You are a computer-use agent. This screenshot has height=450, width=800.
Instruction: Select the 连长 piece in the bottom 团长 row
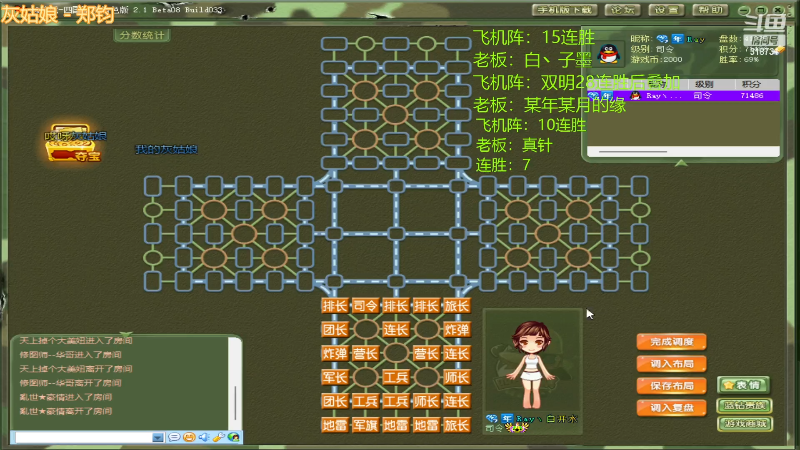click(x=457, y=401)
